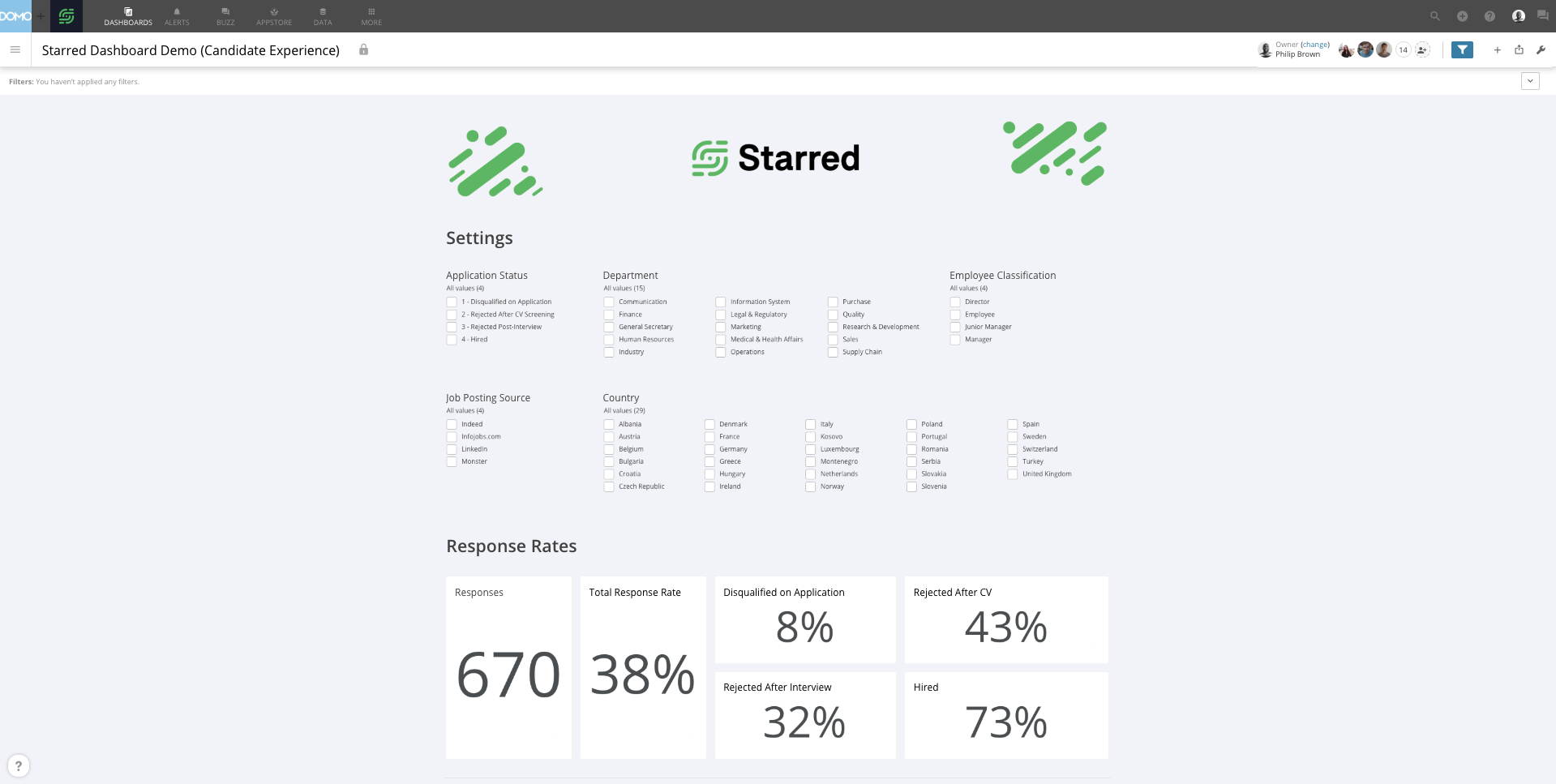Check the Indeed job source box
The width and height of the screenshot is (1556, 784).
pos(452,425)
